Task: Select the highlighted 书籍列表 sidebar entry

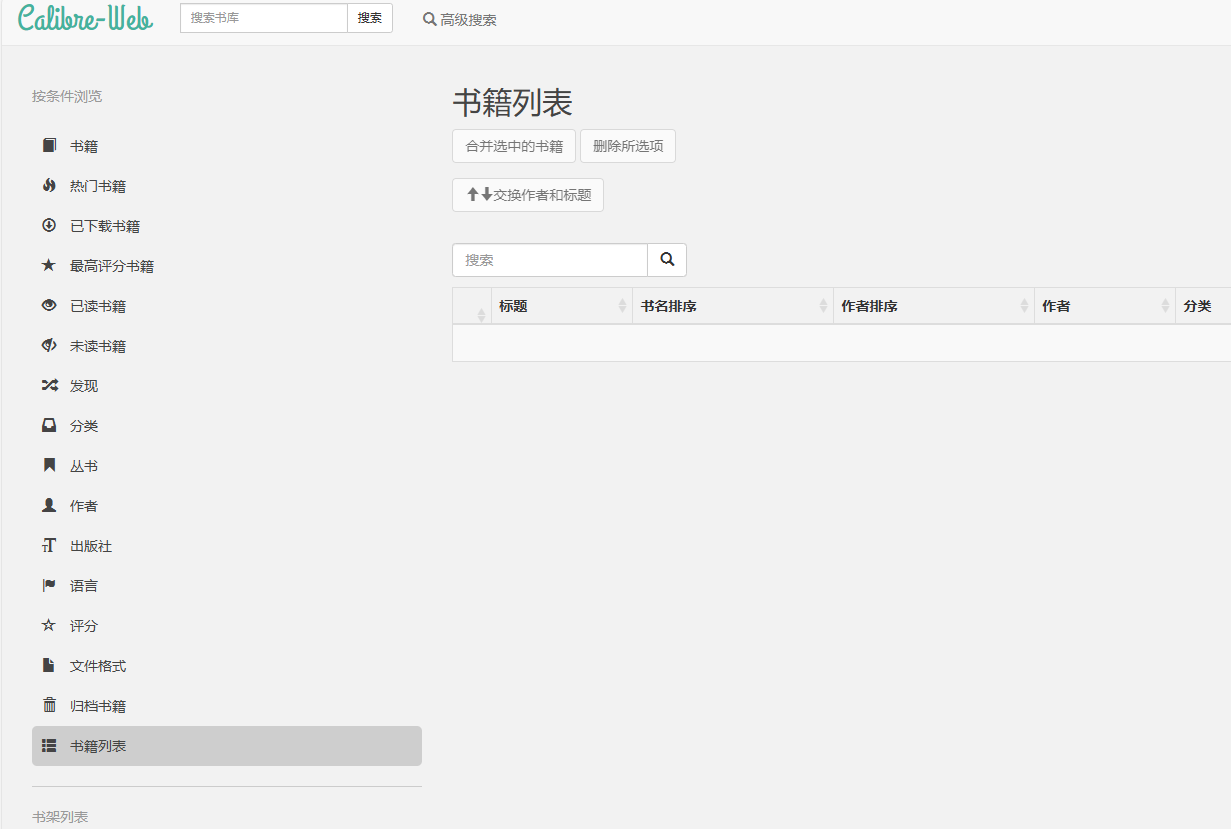Action: pos(227,746)
